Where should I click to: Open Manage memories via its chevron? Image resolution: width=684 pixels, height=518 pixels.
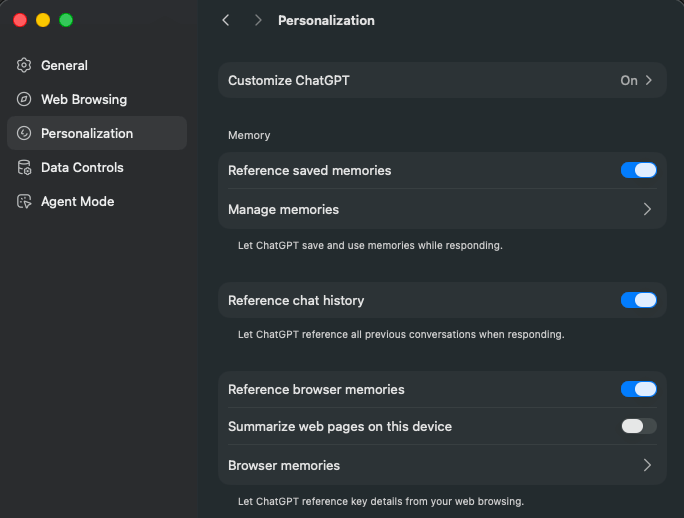pyautogui.click(x=647, y=209)
